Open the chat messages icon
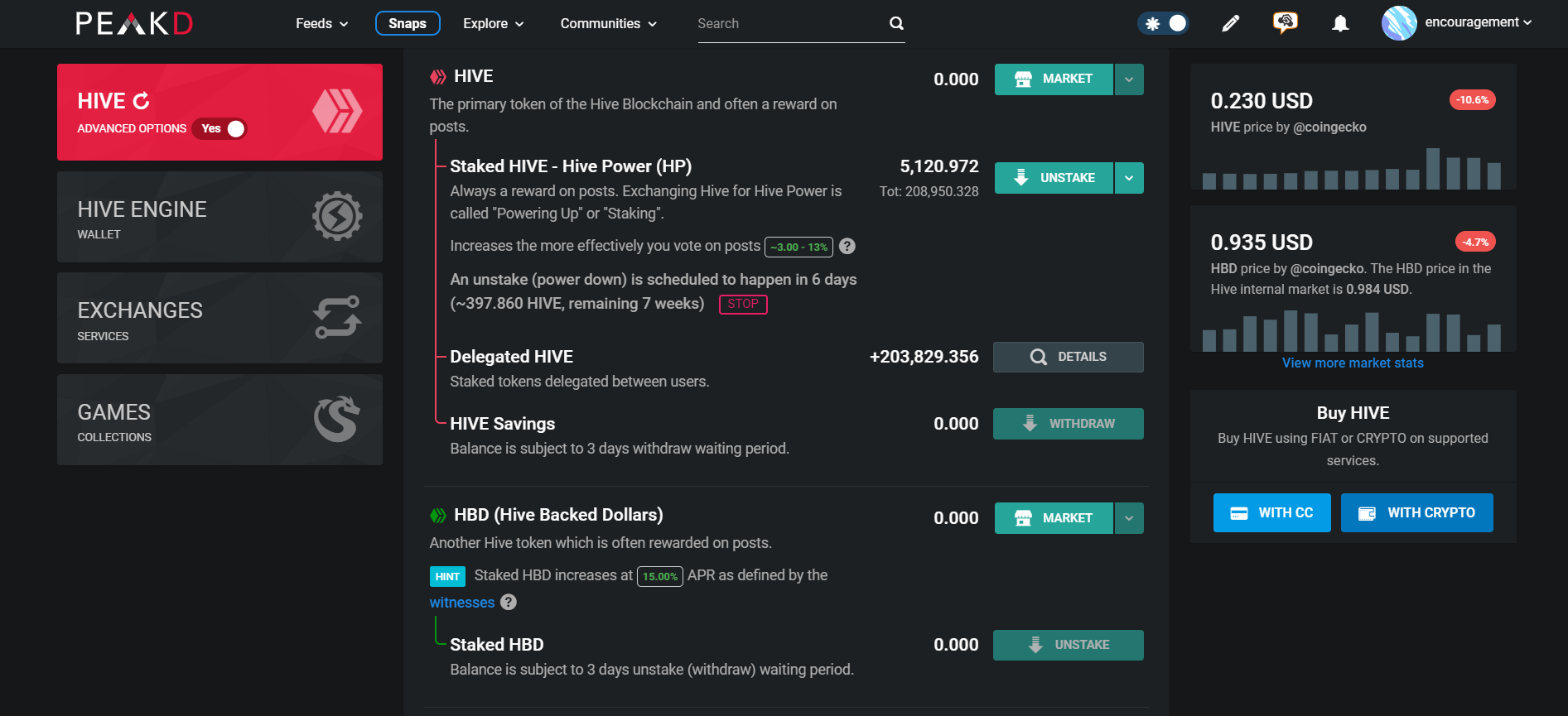 tap(1285, 22)
